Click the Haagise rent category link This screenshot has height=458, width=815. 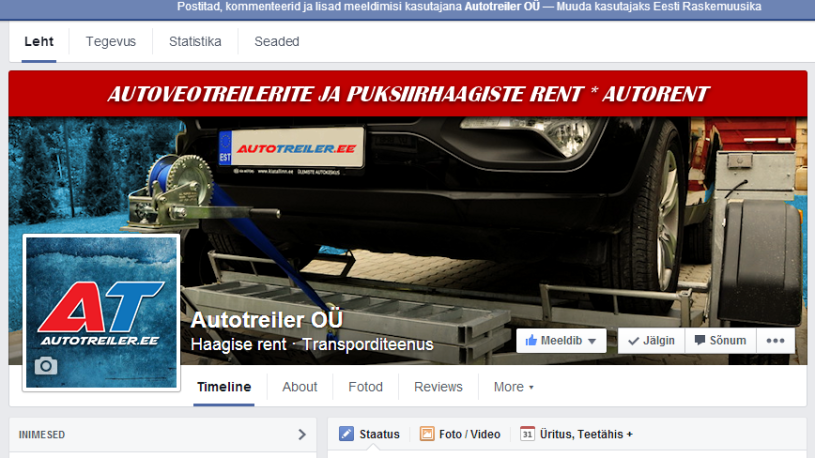(239, 344)
